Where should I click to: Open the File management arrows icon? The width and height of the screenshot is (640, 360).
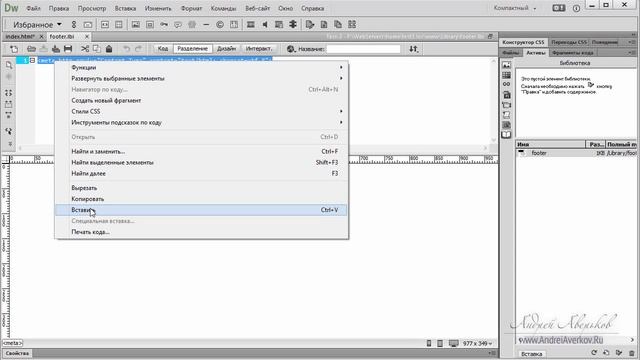413,49
